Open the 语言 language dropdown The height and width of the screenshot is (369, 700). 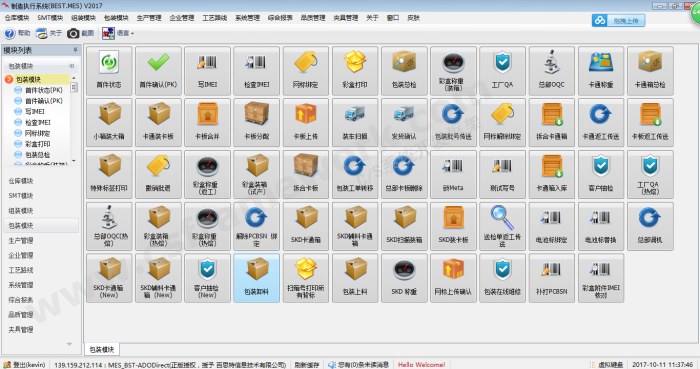tap(118, 33)
